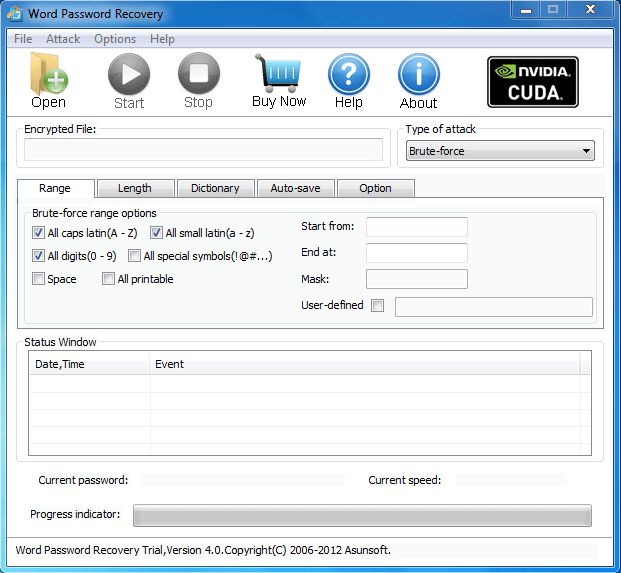Enable All special symbols checkbox
The height and width of the screenshot is (573, 621).
[134, 256]
